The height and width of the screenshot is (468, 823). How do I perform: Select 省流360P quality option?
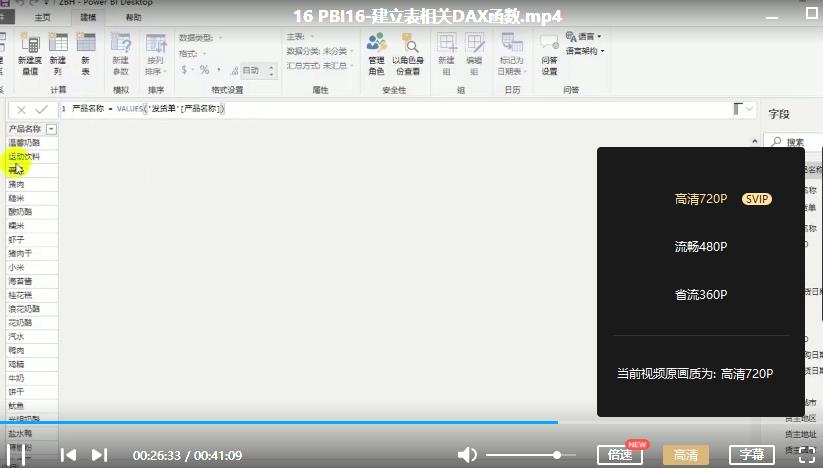(x=700, y=295)
